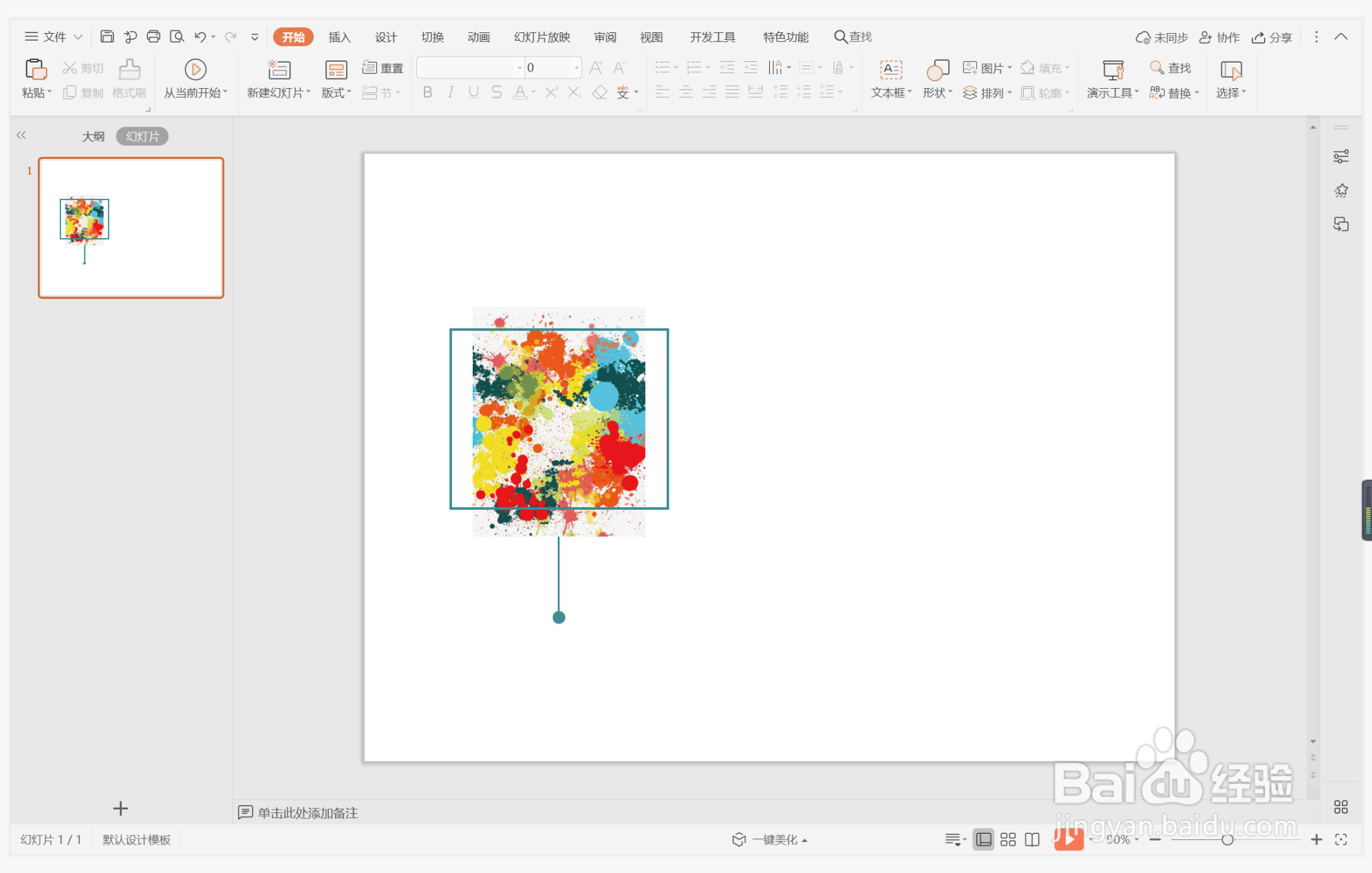Click the Print icon in toolbar
The image size is (1372, 873).
(153, 36)
